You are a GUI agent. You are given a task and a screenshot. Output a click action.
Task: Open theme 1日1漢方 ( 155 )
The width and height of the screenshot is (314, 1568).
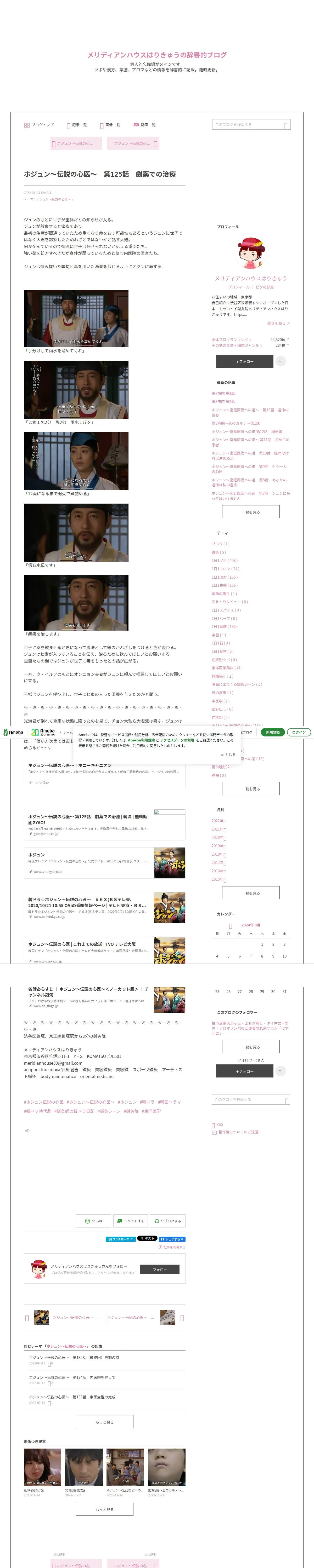tap(224, 577)
